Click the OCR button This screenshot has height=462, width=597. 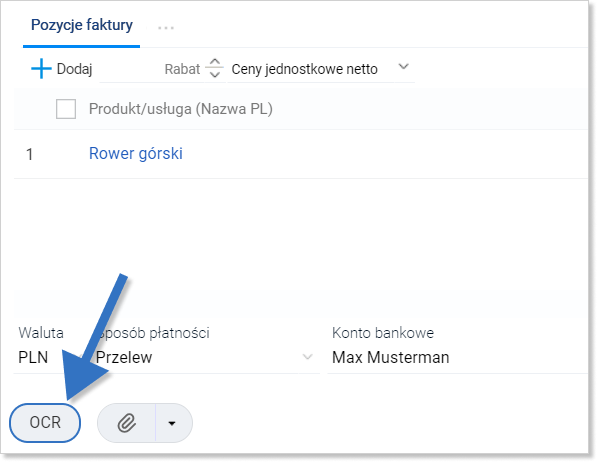45,423
